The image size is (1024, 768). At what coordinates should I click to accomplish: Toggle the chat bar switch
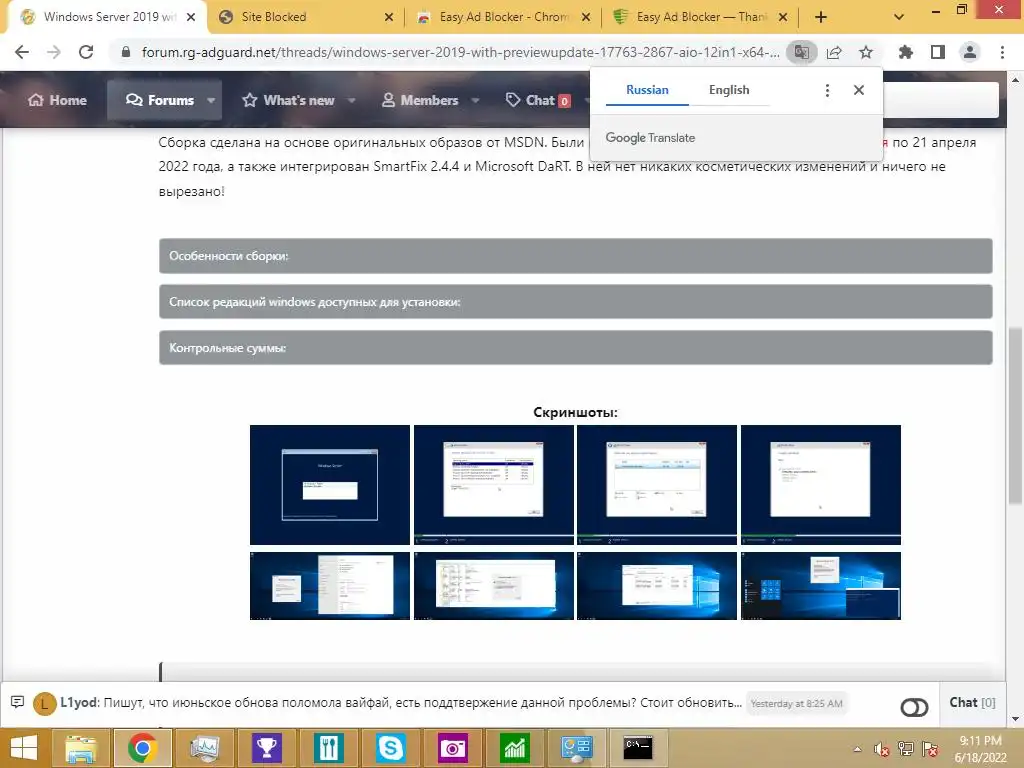click(x=914, y=707)
